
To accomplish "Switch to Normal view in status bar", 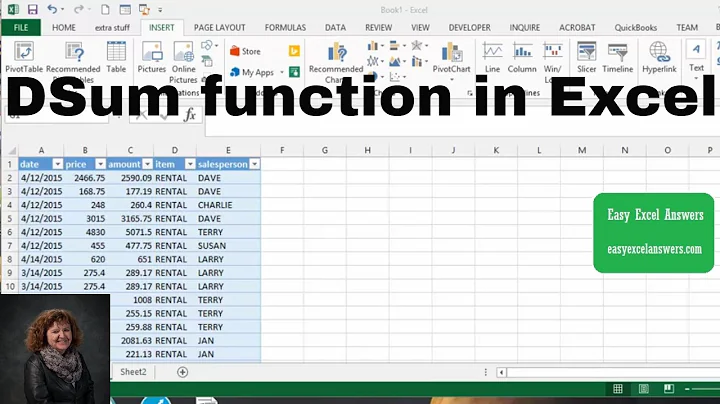I will tap(618, 389).
